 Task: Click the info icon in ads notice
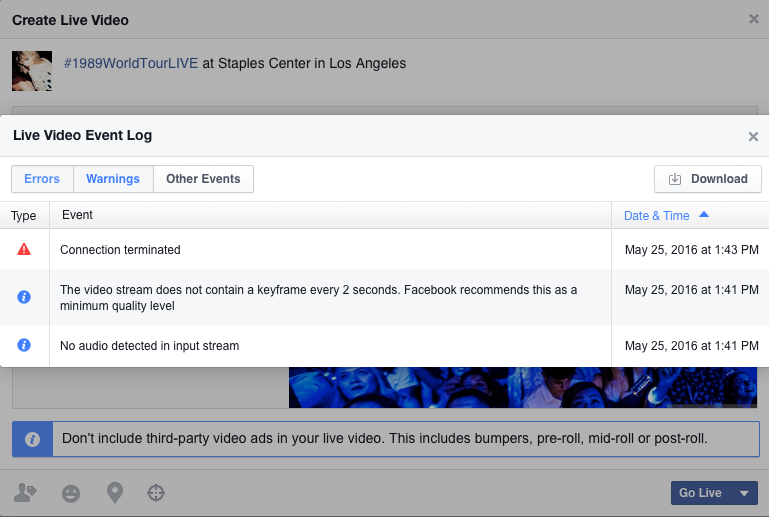tap(32, 439)
